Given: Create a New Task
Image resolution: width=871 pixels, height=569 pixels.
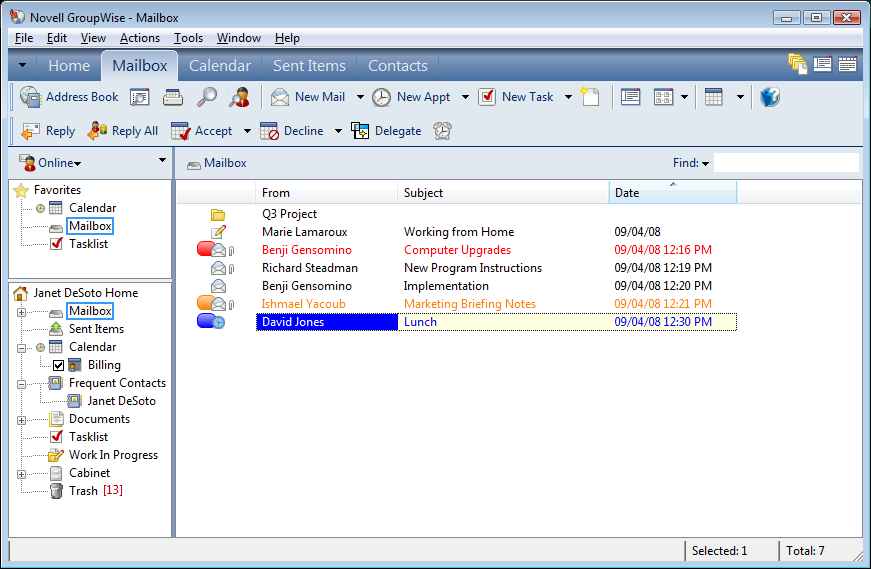Looking at the screenshot, I should pos(516,97).
